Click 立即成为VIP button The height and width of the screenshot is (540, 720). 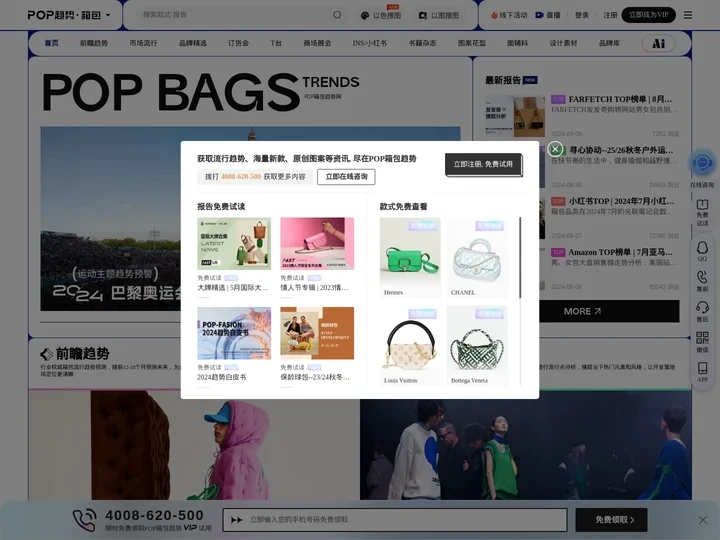[648, 15]
